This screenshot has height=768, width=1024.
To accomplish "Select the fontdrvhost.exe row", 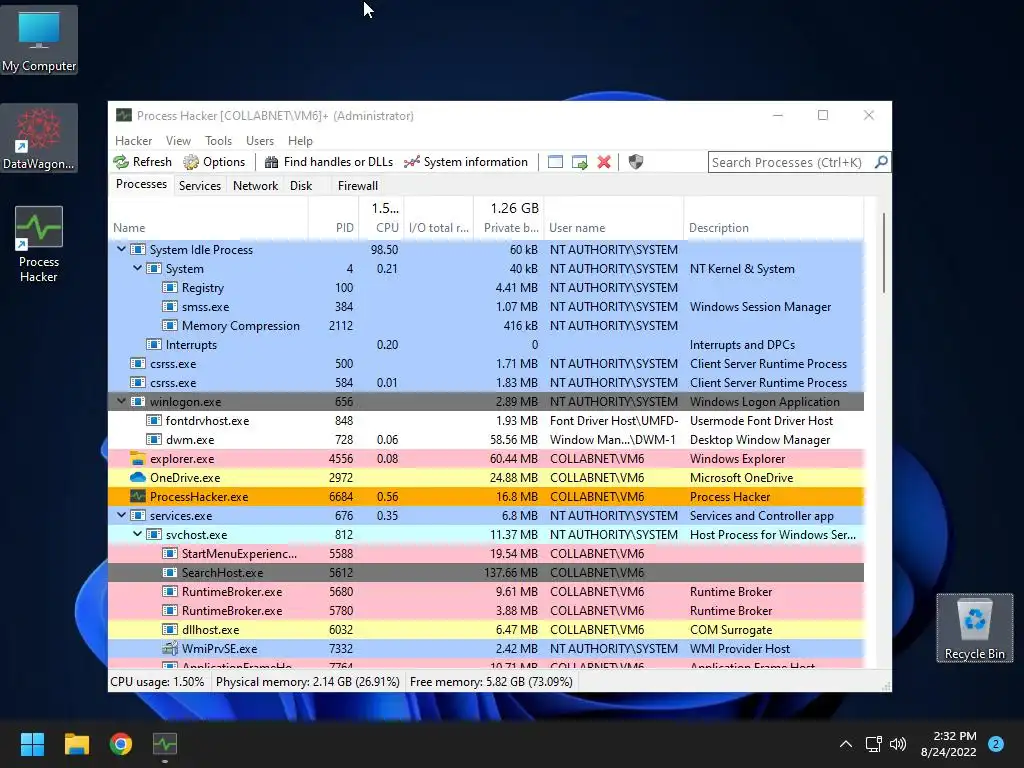I will coord(486,421).
